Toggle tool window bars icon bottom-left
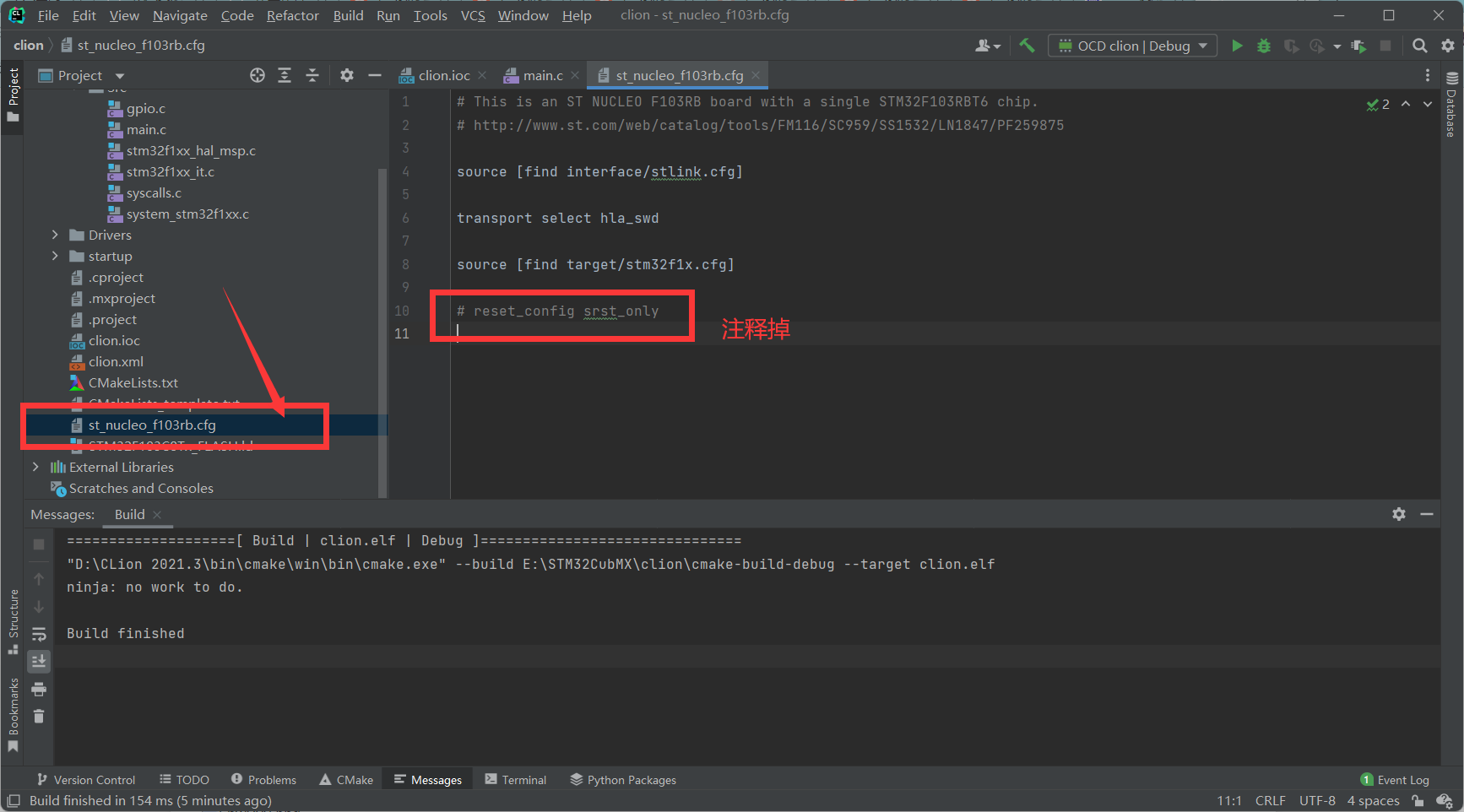 point(13,801)
